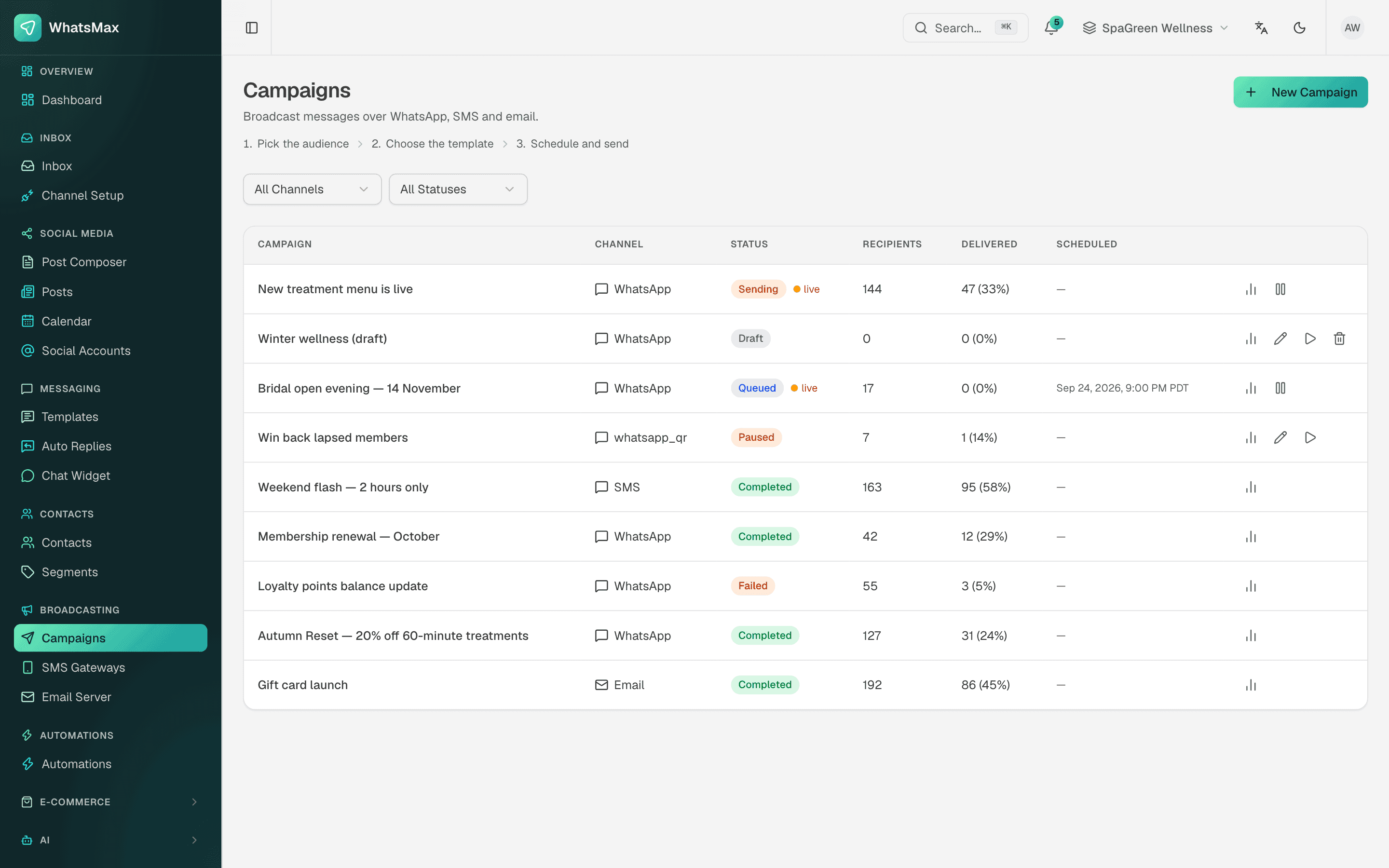Open the All Statuses filter dropdown
This screenshot has width=1389, height=868.
[x=458, y=190]
